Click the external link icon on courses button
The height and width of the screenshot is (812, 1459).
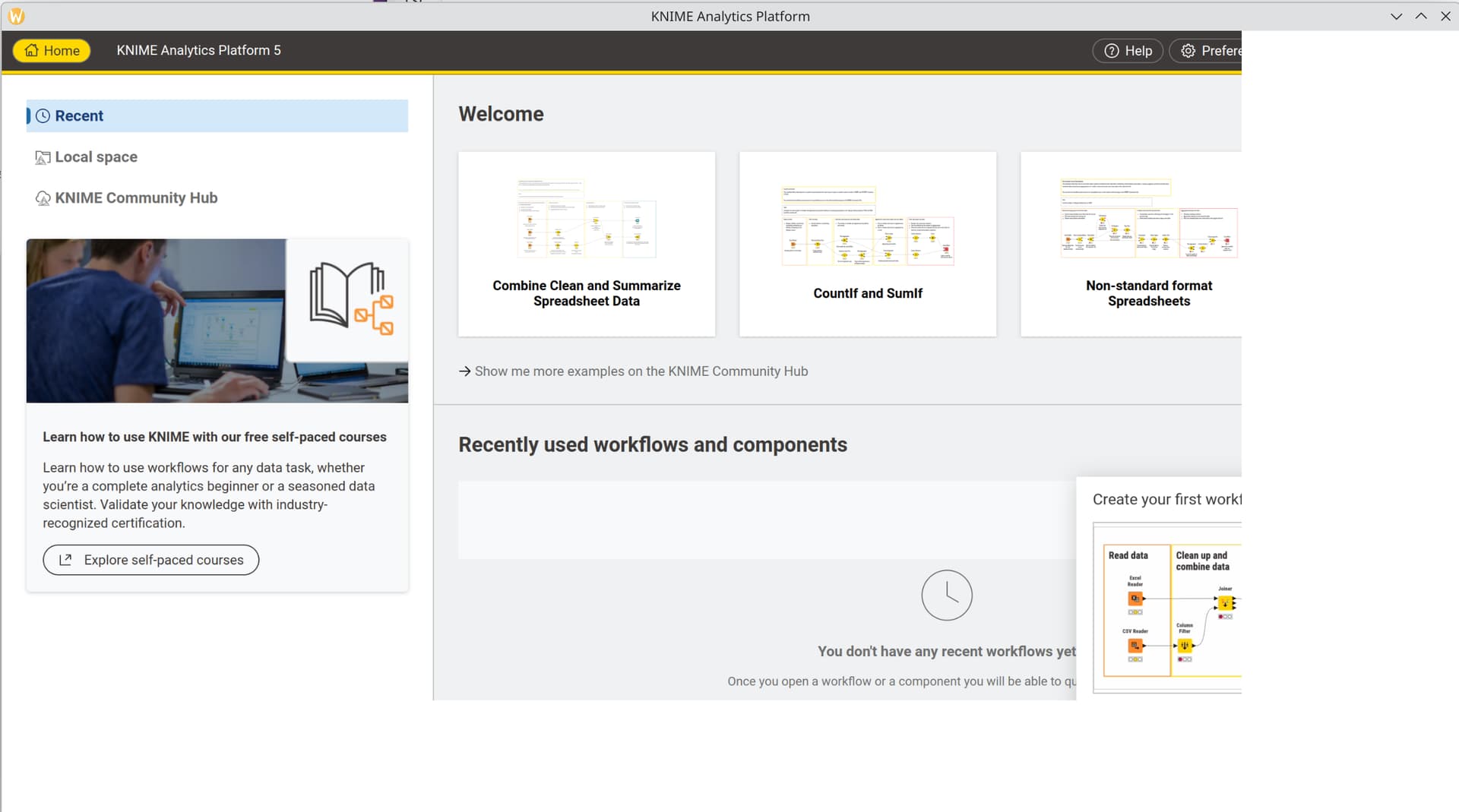65,560
